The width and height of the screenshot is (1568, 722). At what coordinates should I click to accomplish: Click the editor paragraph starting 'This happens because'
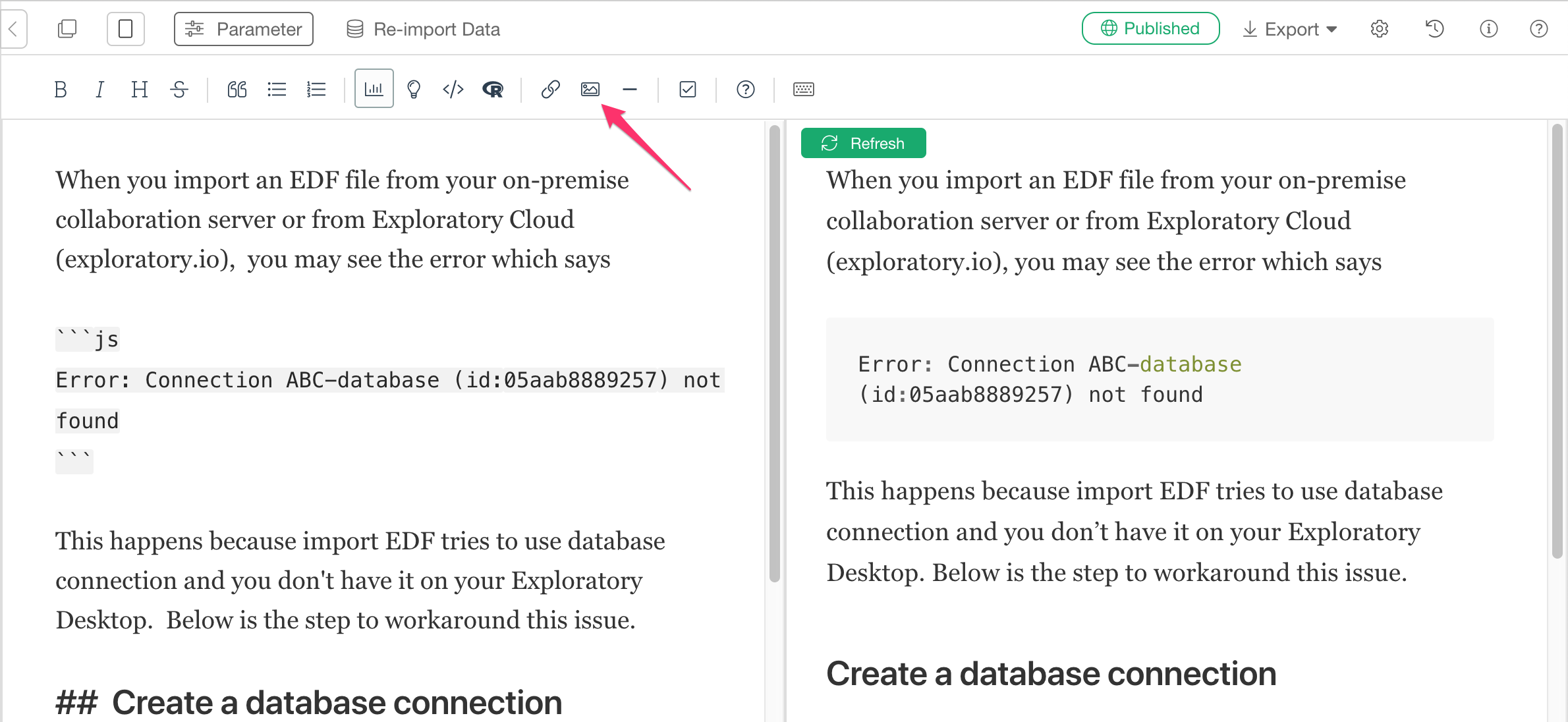[360, 580]
